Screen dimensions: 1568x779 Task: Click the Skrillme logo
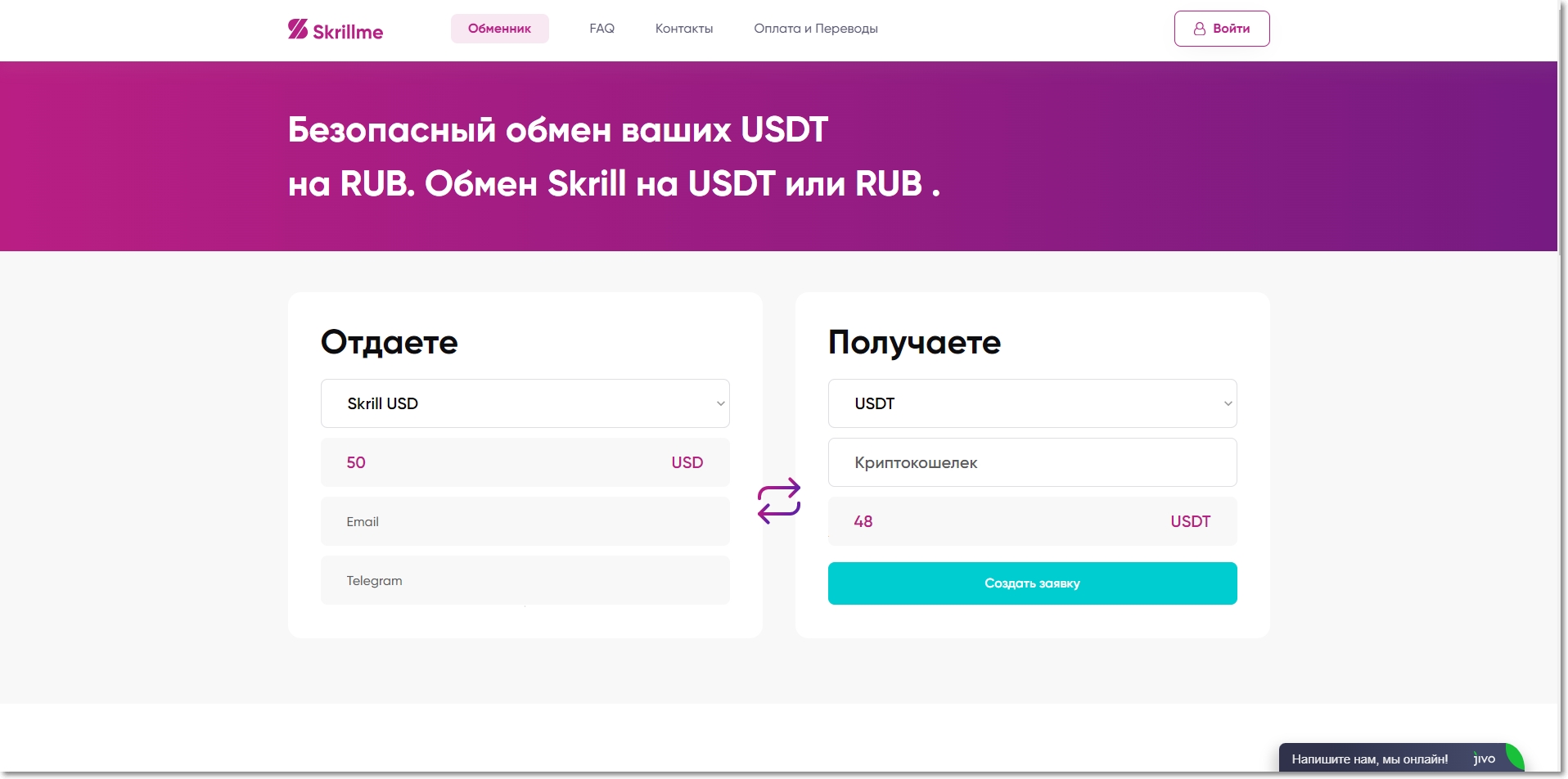(336, 29)
